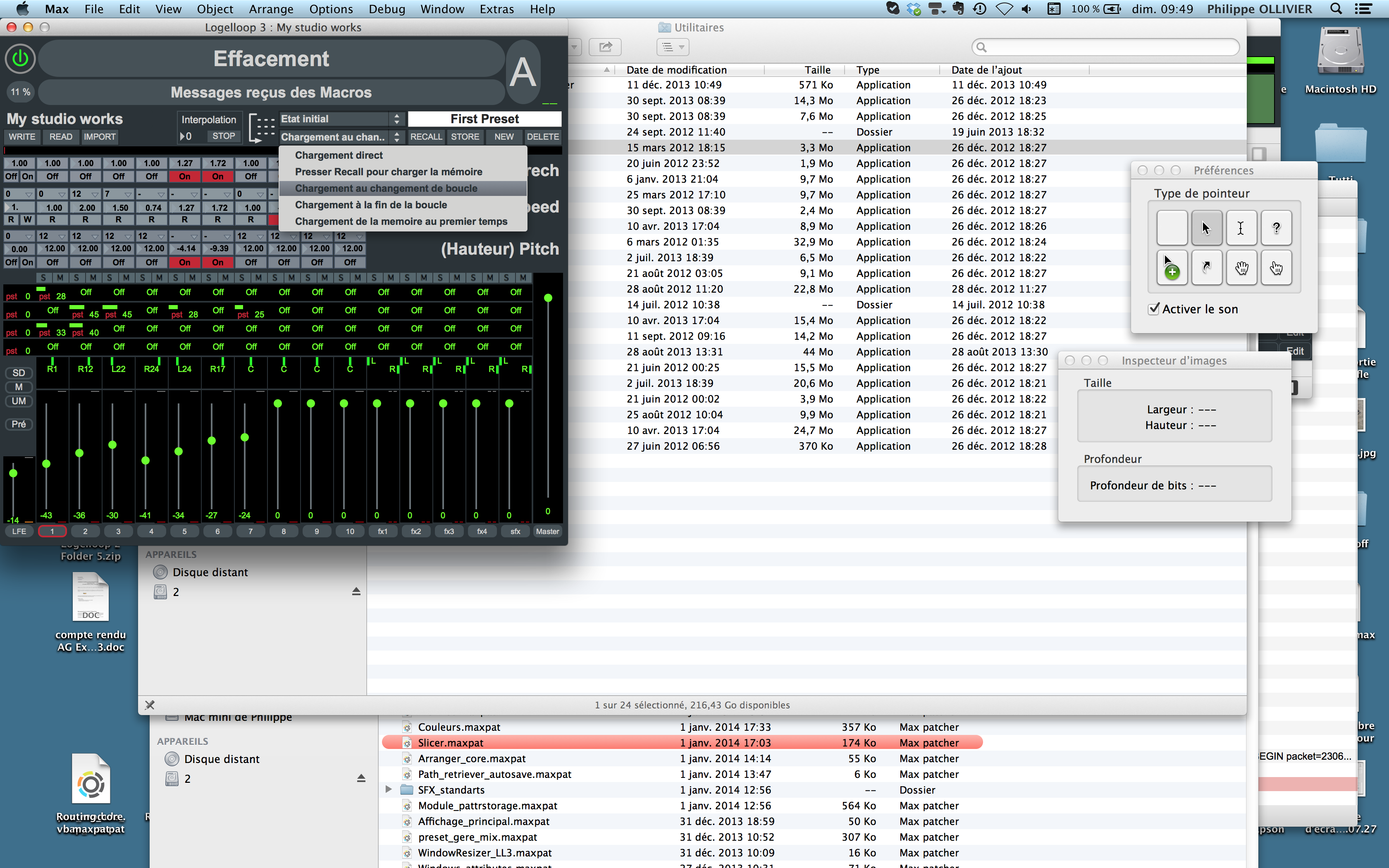The height and width of the screenshot is (868, 1389).
Task: Choose the pointing finger hand pointer
Action: 1277,267
